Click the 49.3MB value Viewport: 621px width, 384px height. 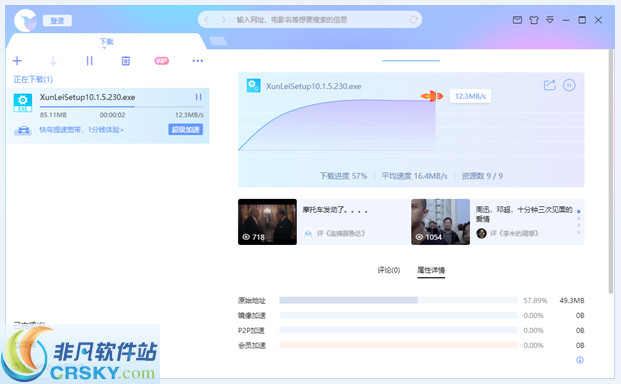(x=572, y=300)
